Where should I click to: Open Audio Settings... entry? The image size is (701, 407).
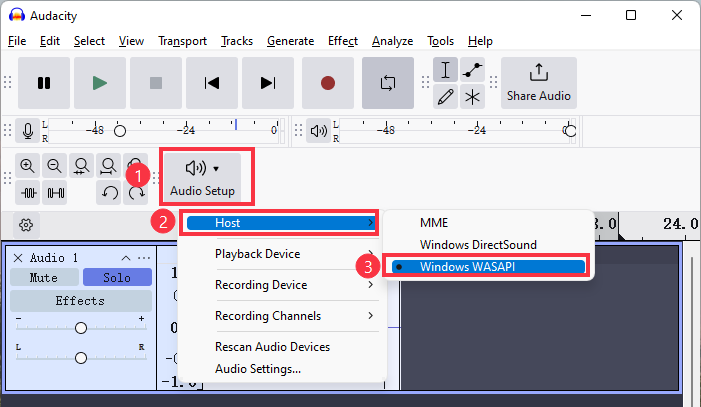pos(258,369)
